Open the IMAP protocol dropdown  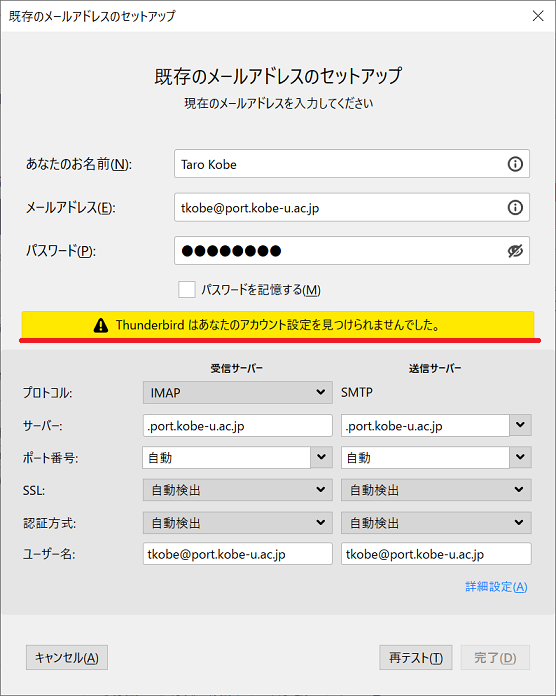237,392
